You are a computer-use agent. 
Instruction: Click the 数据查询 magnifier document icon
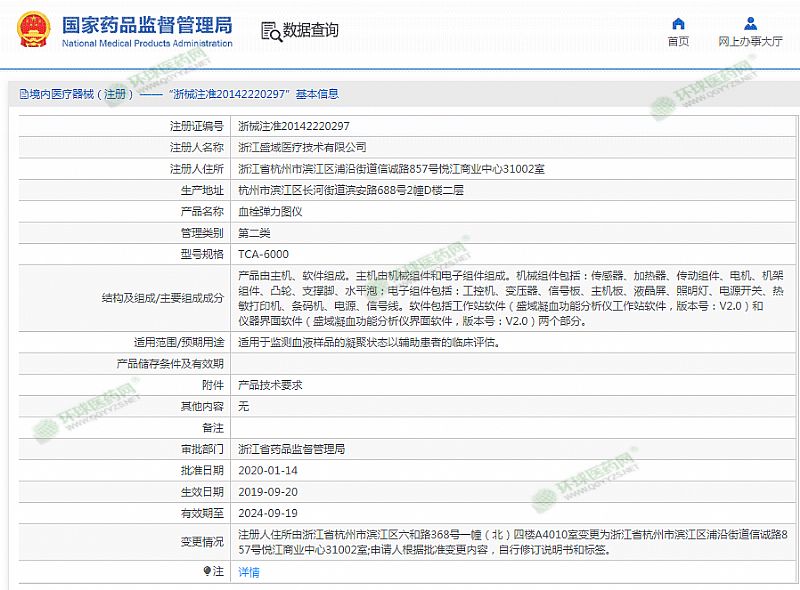269,31
